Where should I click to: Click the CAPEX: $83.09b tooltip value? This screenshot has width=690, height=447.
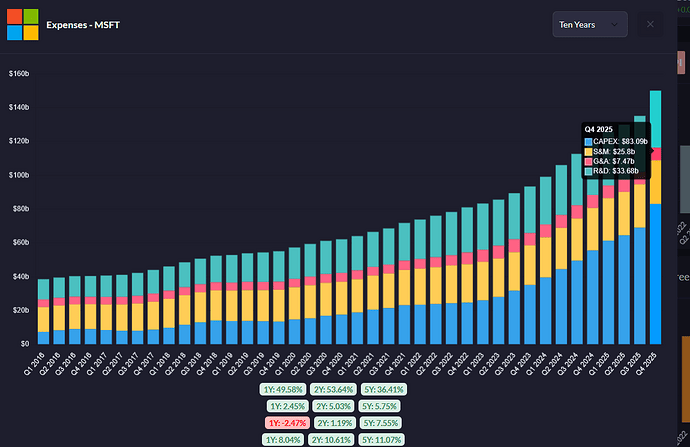pos(620,142)
